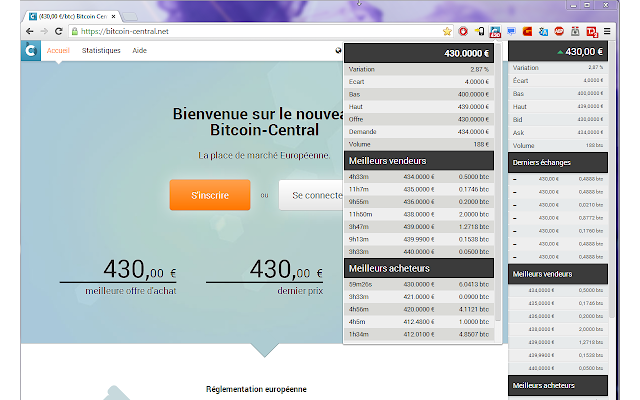Click the buyer row at 421.0000 €
This screenshot has width=640, height=400.
click(x=419, y=297)
